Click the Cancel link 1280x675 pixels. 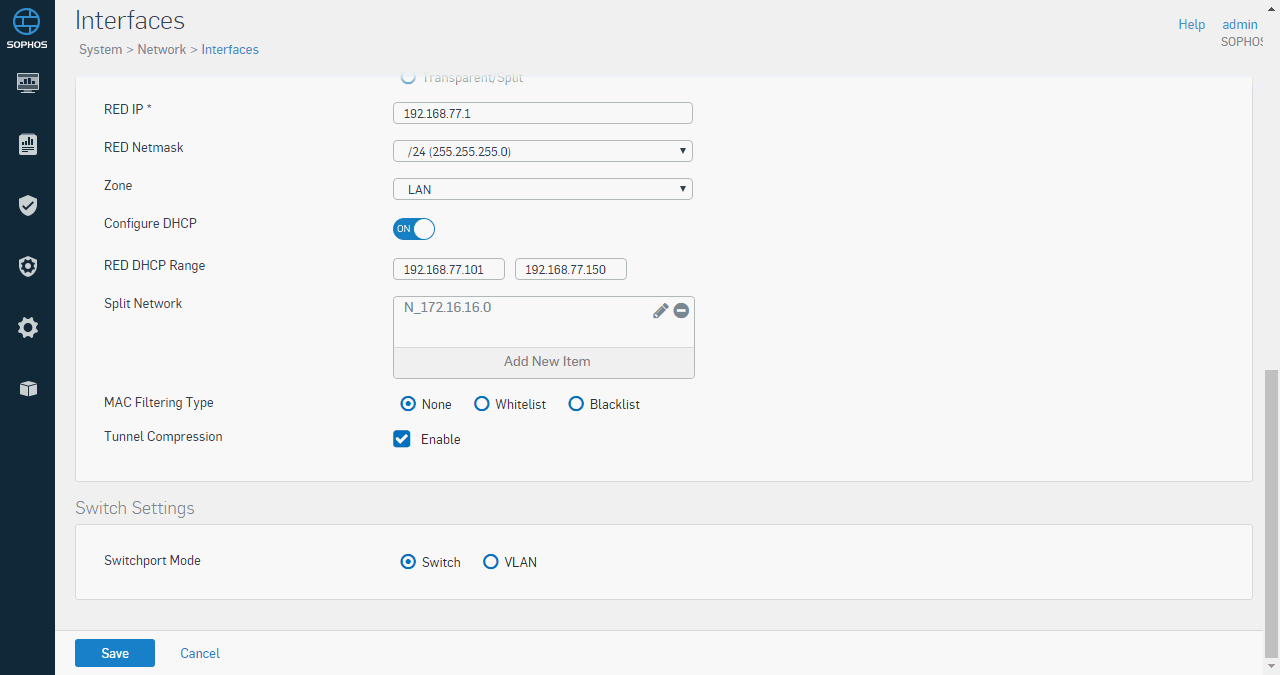coord(200,653)
